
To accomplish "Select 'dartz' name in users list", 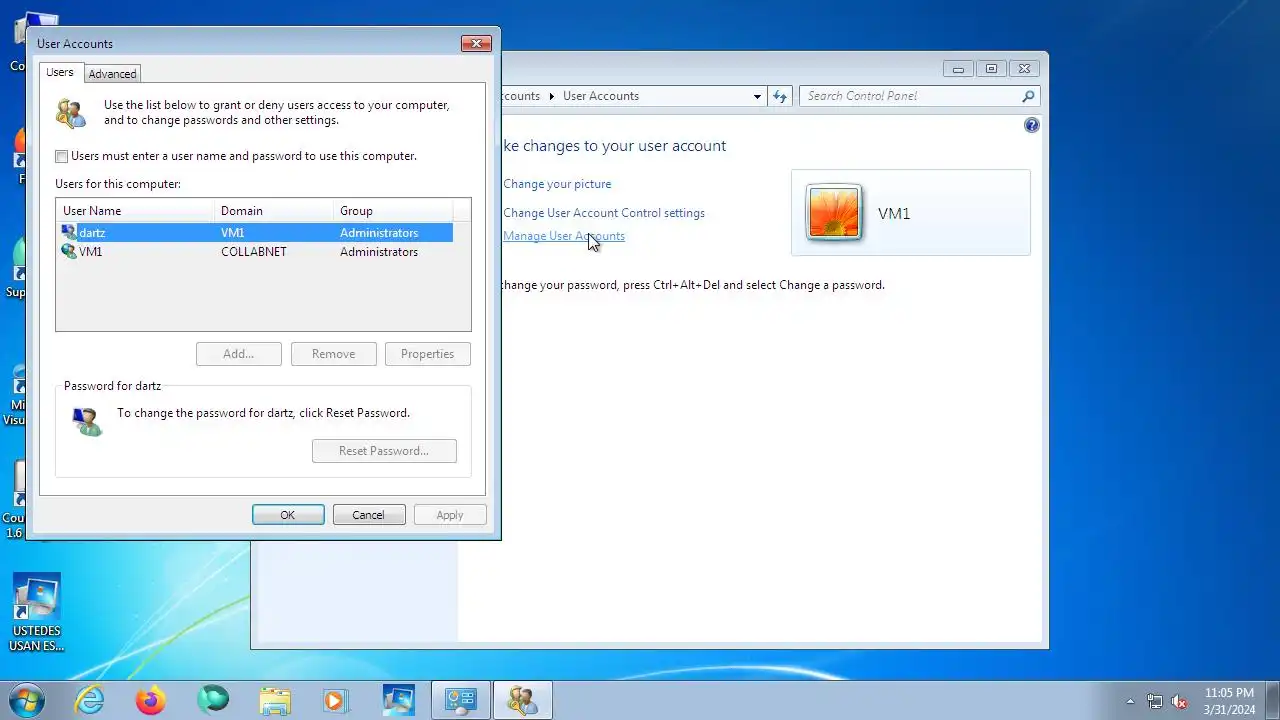I will click(92, 232).
